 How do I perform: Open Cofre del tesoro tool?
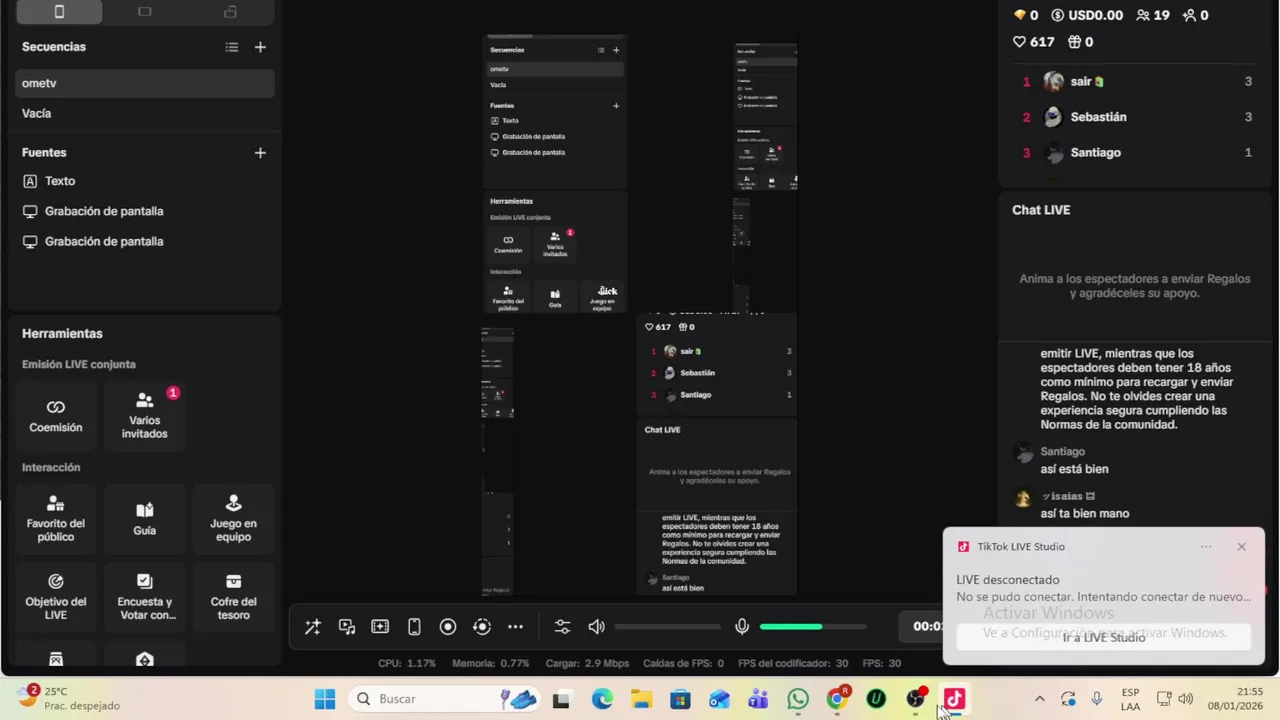coord(233,596)
